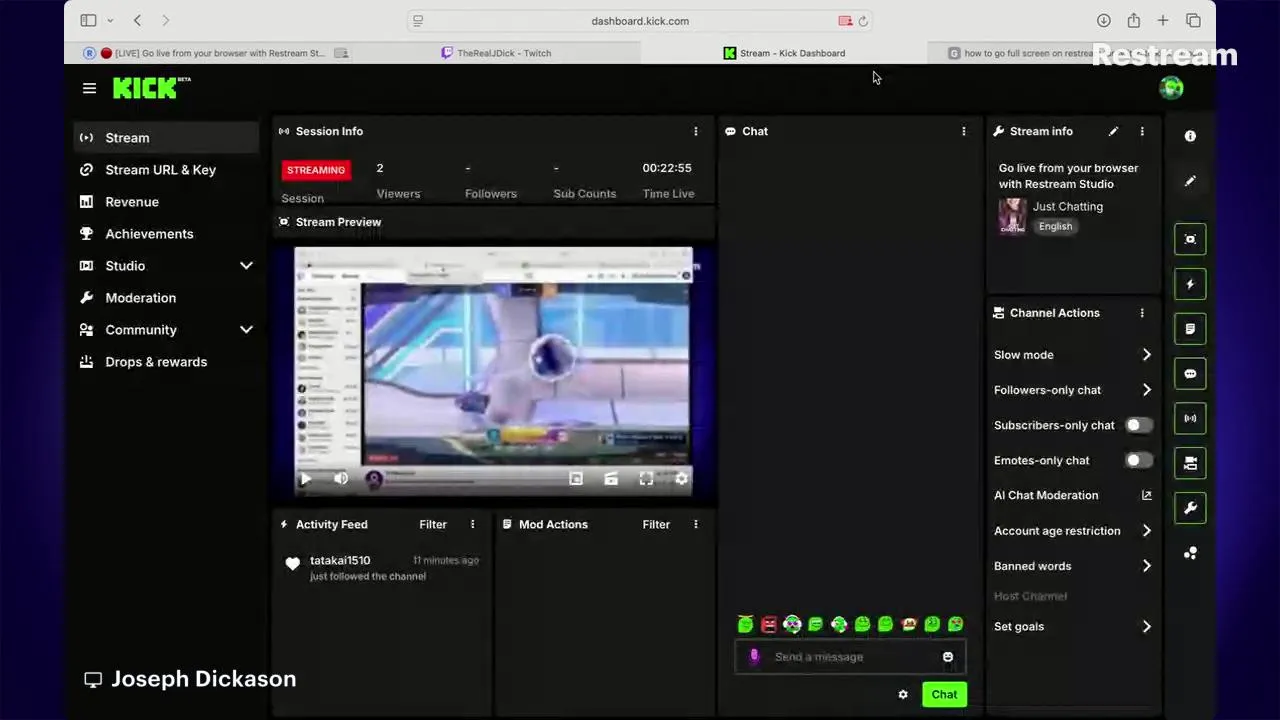The width and height of the screenshot is (1280, 720).
Task: Click pencil icon in right rail
Action: coord(1190,181)
